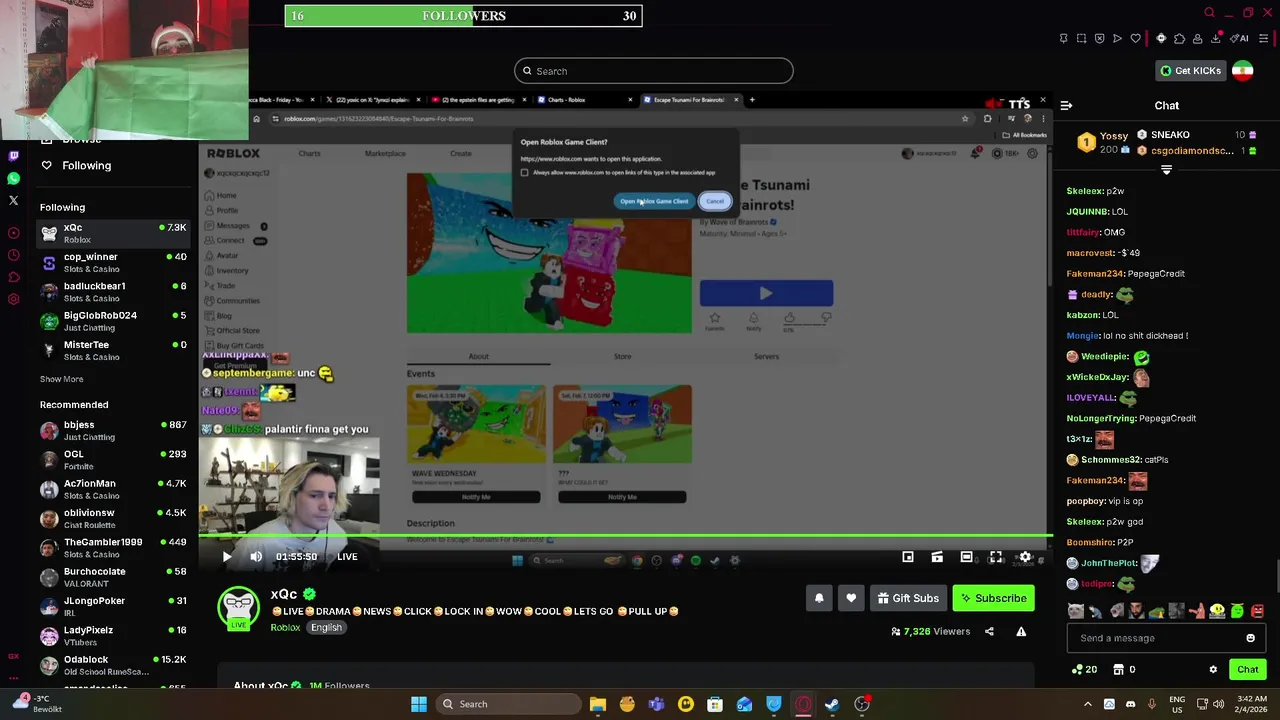Screen dimensions: 1280x720
Task: Show hidden system tray icons
Action: click(1088, 704)
